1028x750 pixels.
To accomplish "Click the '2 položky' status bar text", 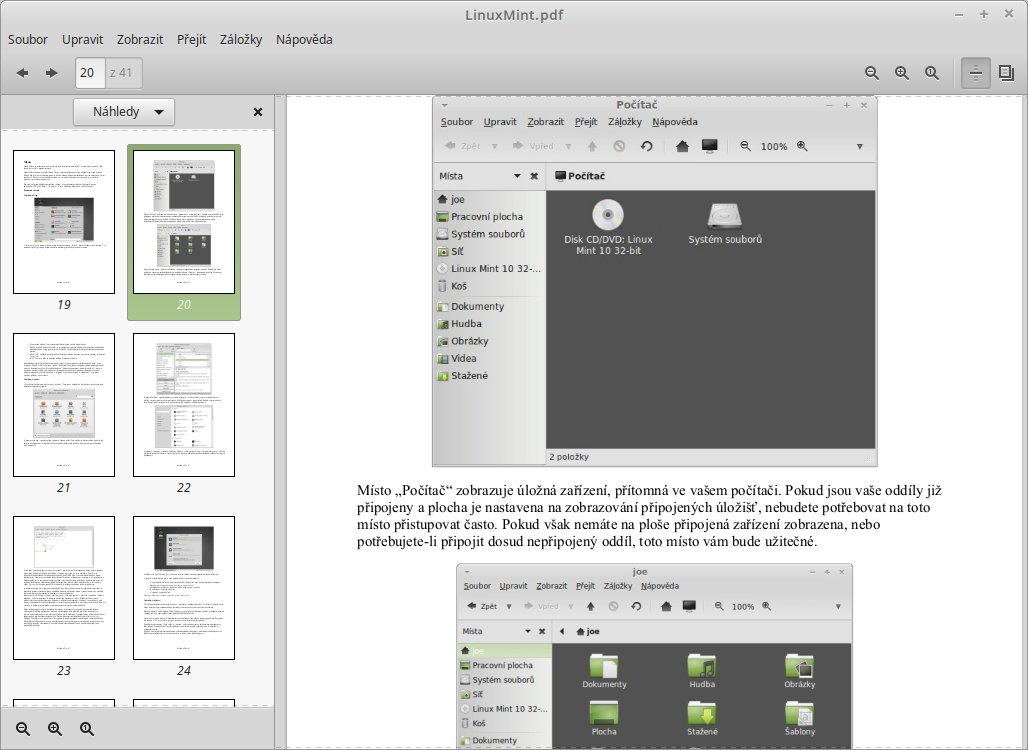I will (569, 457).
